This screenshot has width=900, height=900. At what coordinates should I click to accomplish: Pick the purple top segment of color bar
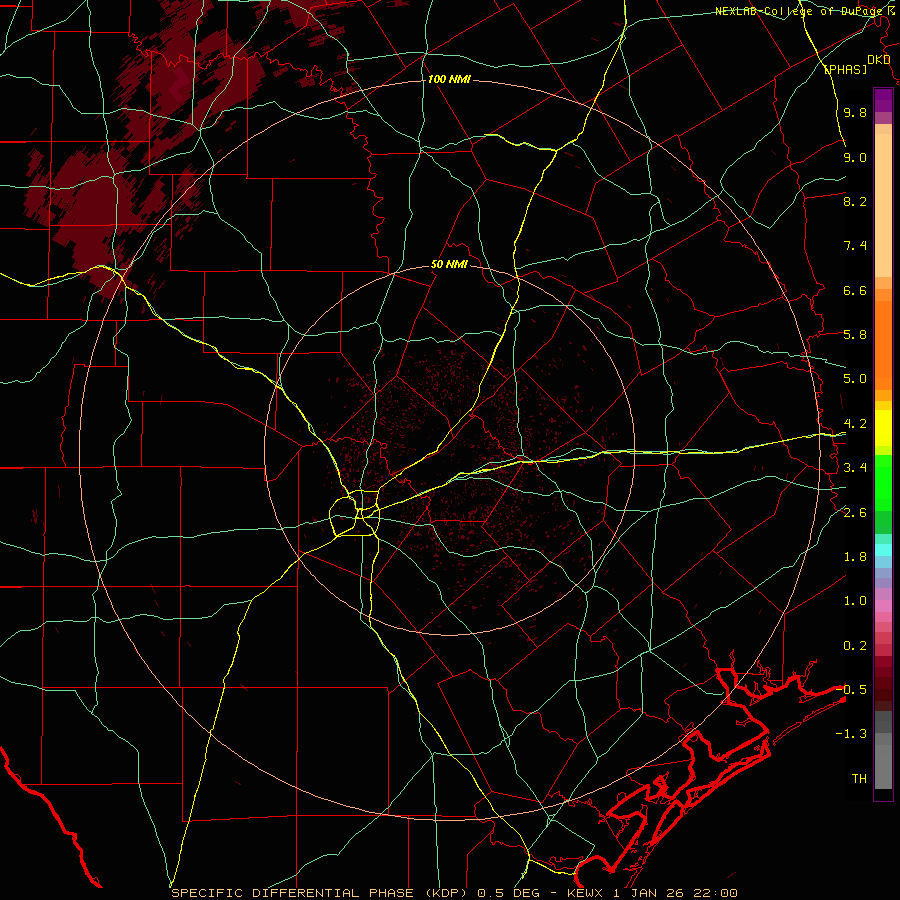[x=883, y=100]
